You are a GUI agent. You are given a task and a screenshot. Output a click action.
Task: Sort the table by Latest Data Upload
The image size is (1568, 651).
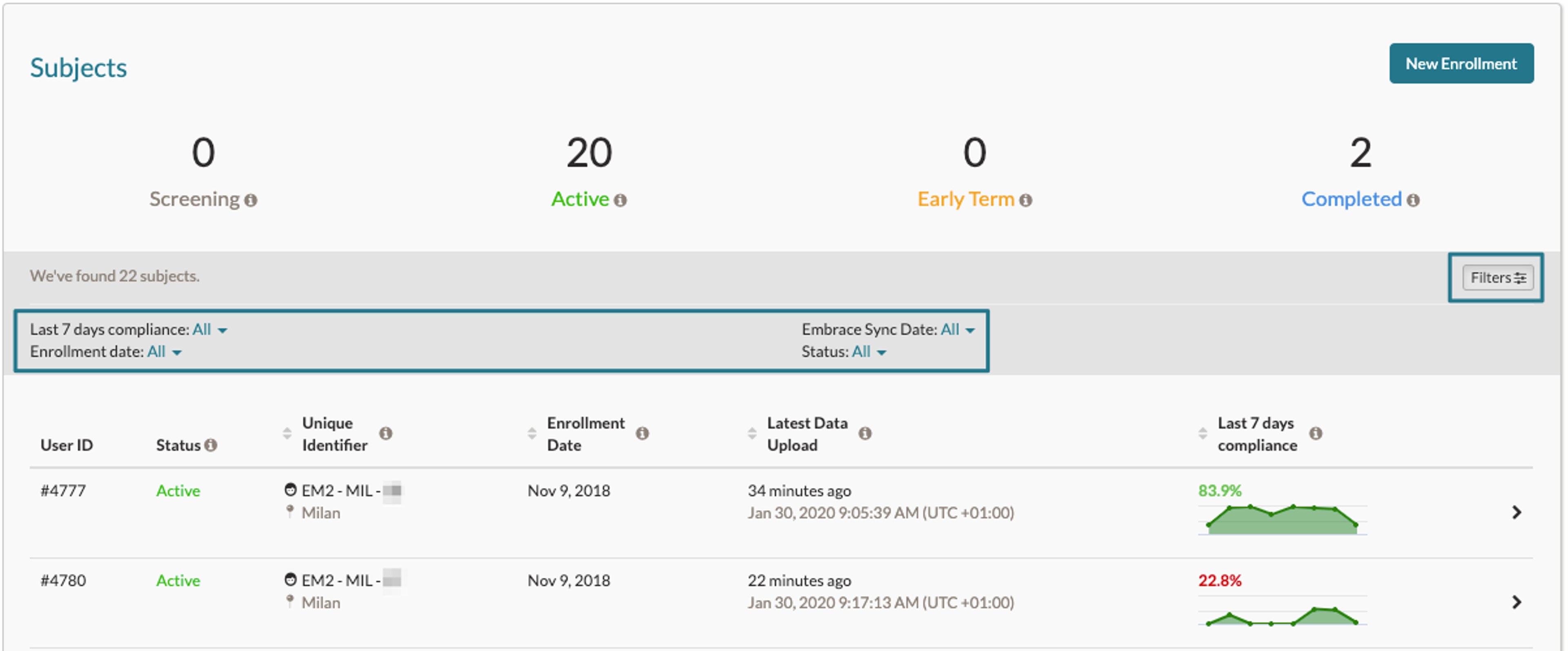tap(752, 433)
